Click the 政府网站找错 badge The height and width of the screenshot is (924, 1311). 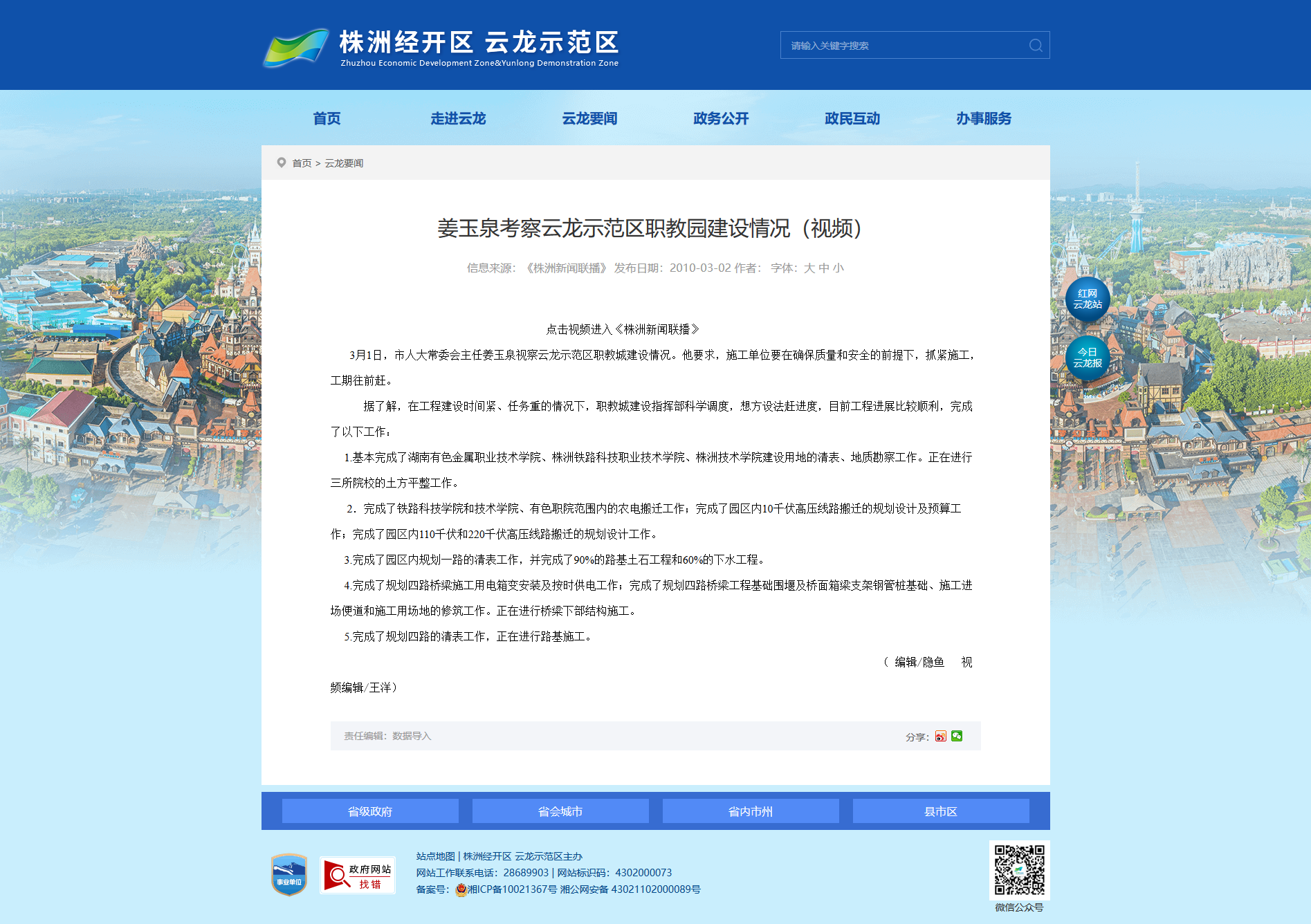point(358,876)
